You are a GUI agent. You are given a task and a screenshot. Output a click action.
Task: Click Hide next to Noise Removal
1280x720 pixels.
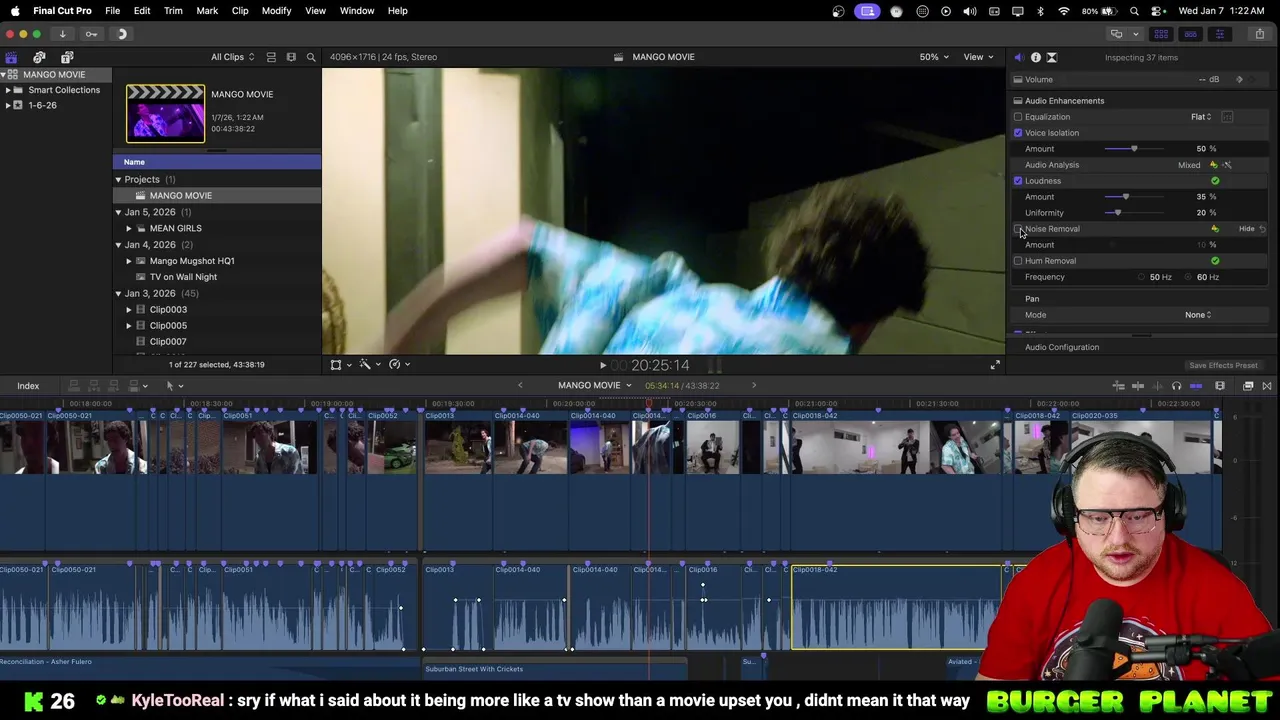pyautogui.click(x=1246, y=229)
